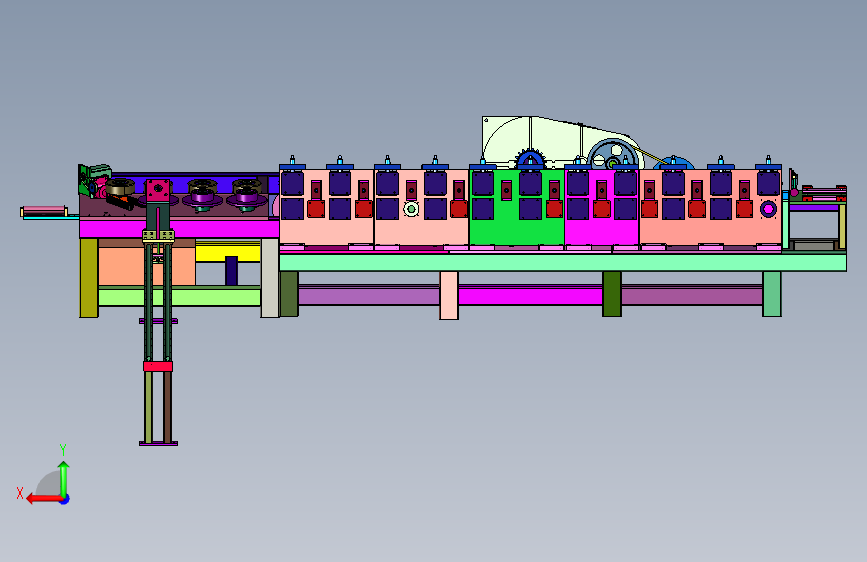This screenshot has height=562, width=867.
Task: Select the mint-green leg at the right end
Action: pos(772,294)
